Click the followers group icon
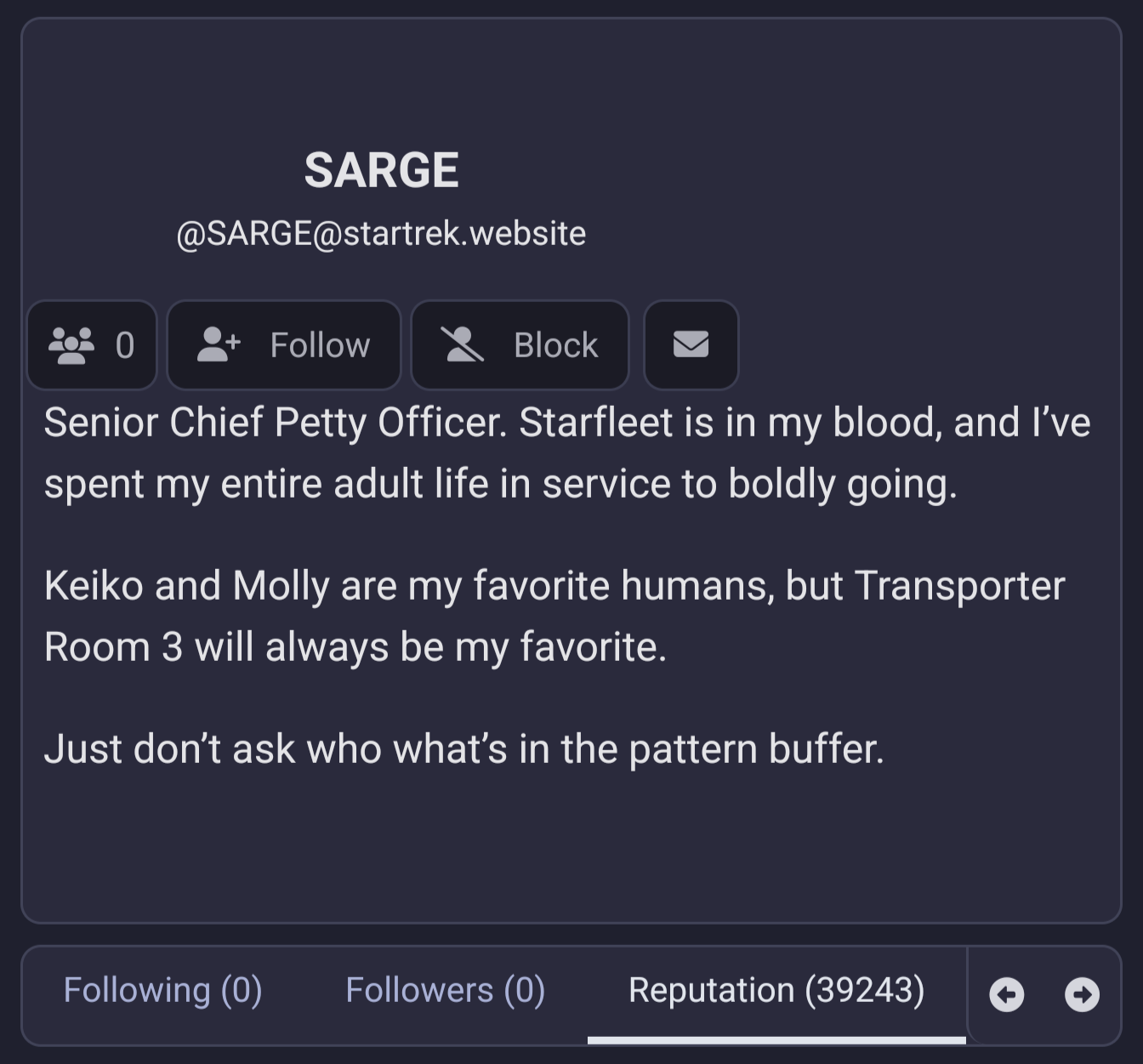1143x1064 pixels. click(x=71, y=345)
